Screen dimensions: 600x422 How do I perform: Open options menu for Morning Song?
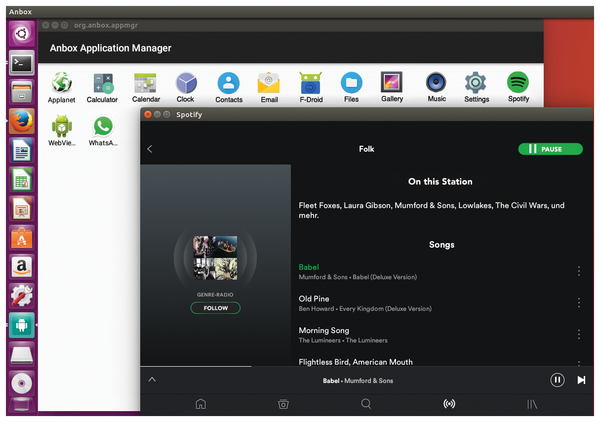coord(579,334)
